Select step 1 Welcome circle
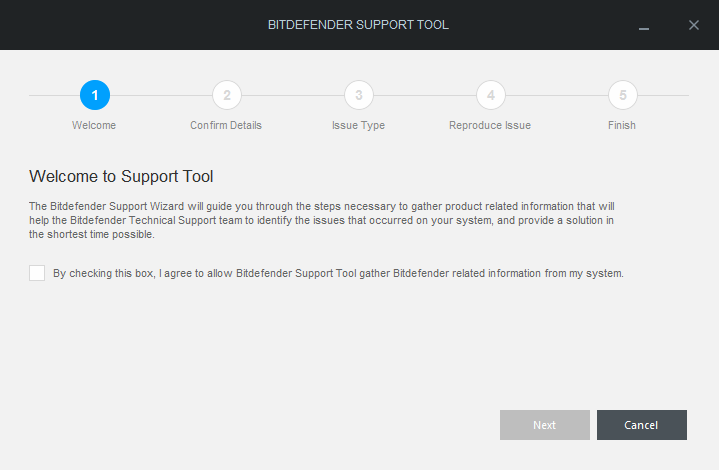 coord(95,95)
